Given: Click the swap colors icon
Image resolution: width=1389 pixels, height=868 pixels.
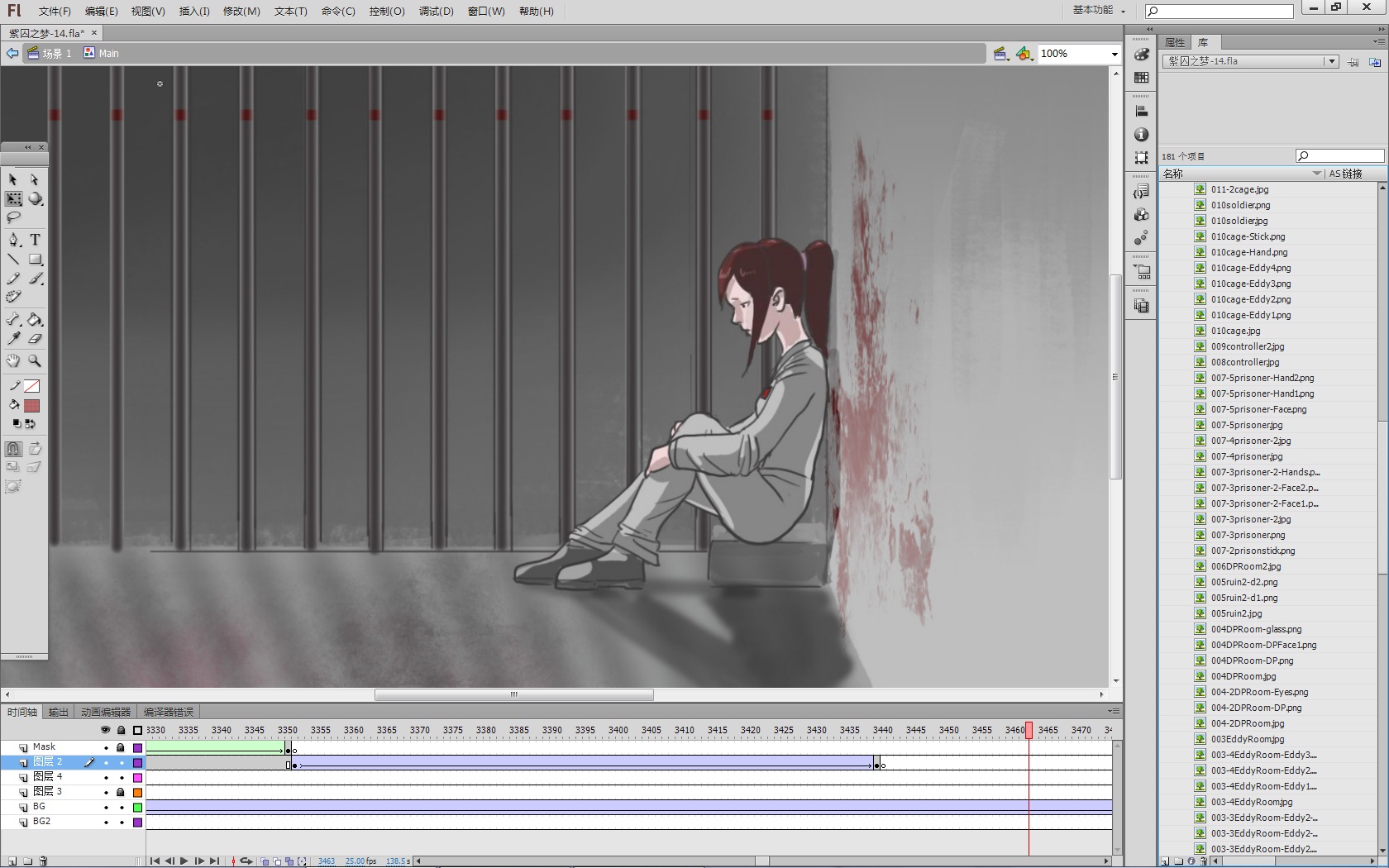Looking at the screenshot, I should [x=31, y=424].
